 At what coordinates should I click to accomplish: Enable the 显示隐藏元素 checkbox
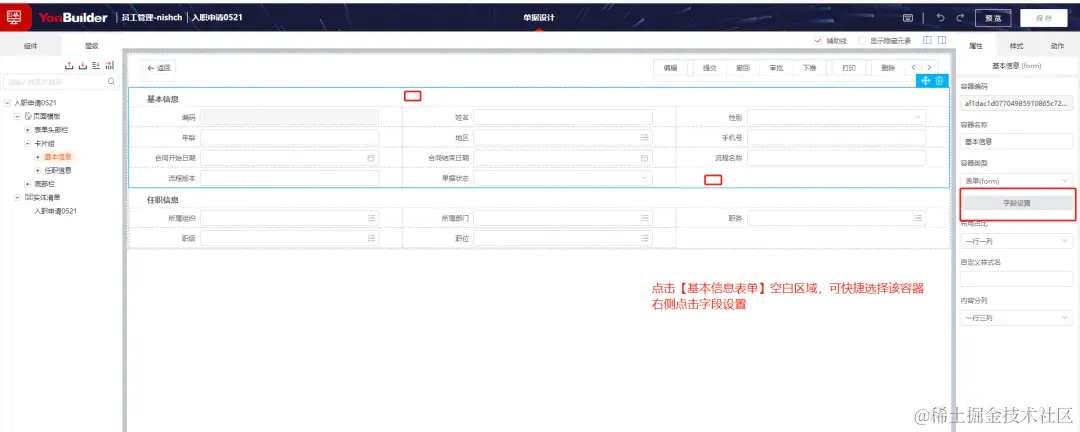862,41
